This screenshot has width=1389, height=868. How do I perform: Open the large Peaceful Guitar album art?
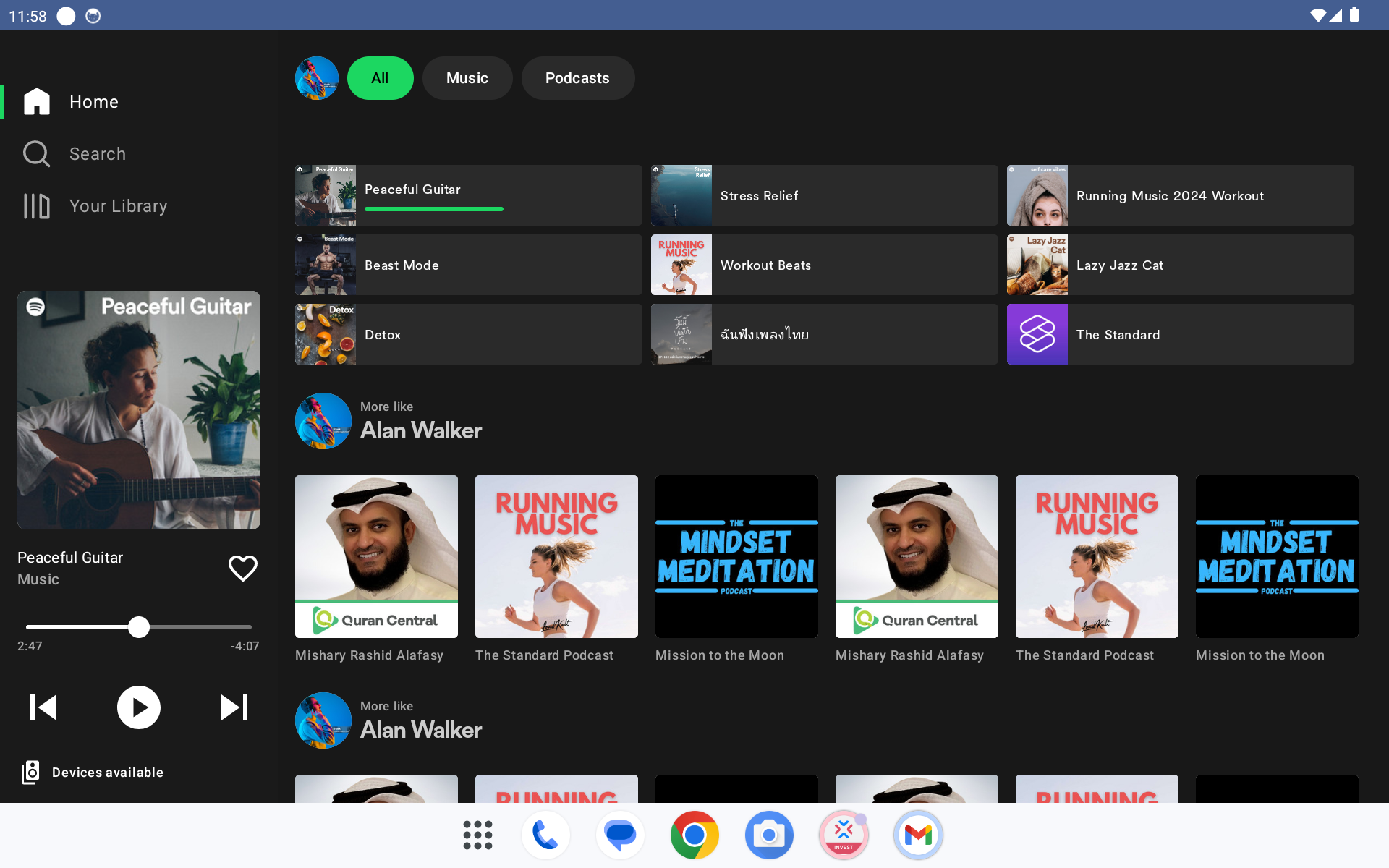pos(139,410)
